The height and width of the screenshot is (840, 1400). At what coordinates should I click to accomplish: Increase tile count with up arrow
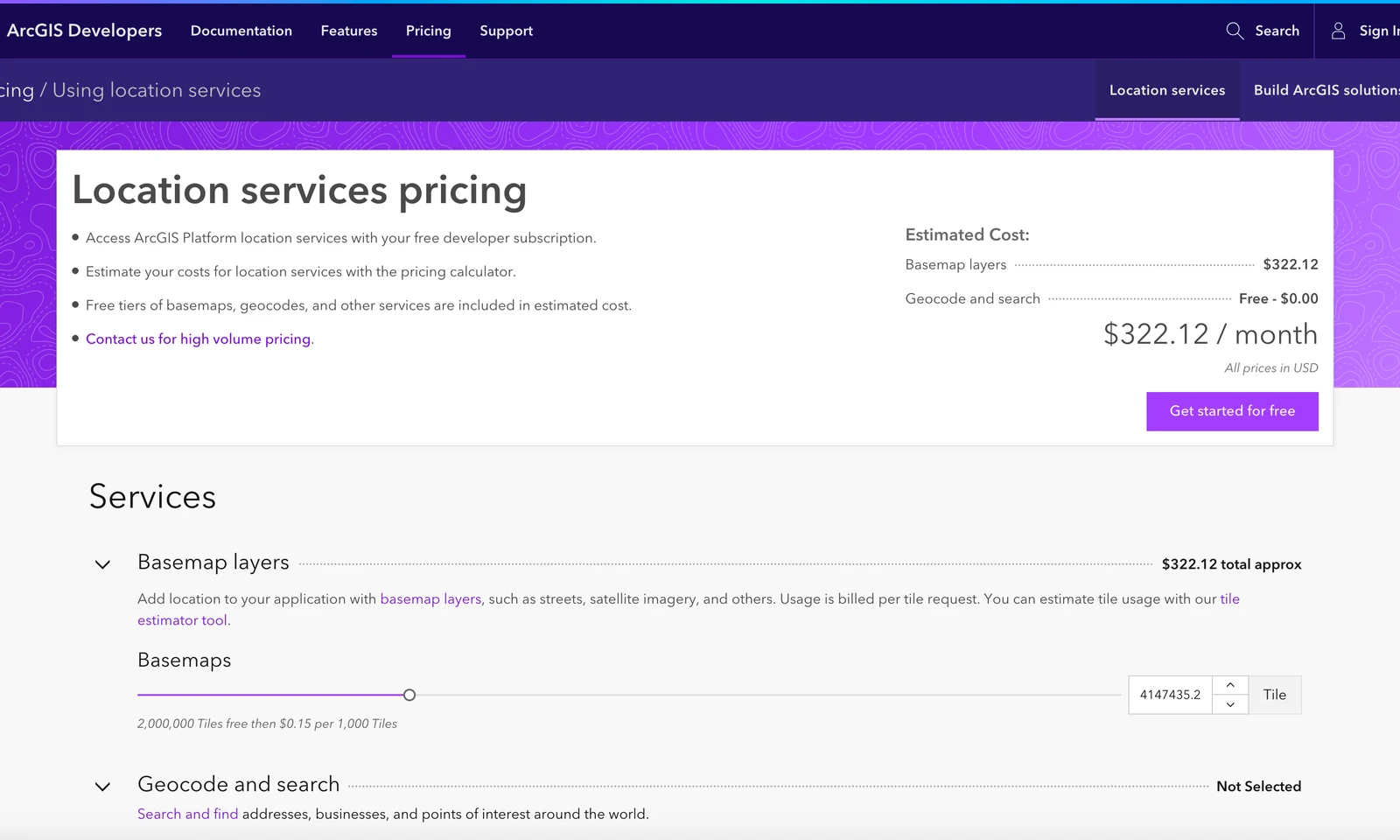(1230, 685)
